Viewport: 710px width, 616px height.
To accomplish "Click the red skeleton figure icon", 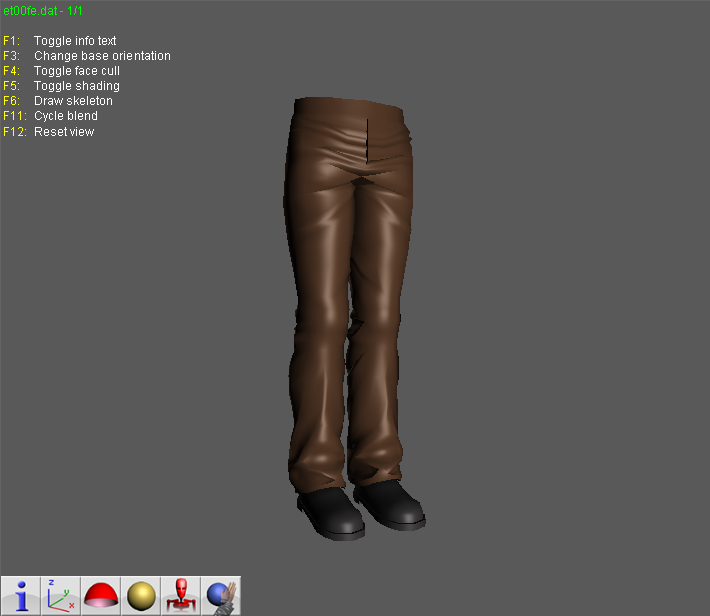I will pyautogui.click(x=181, y=596).
